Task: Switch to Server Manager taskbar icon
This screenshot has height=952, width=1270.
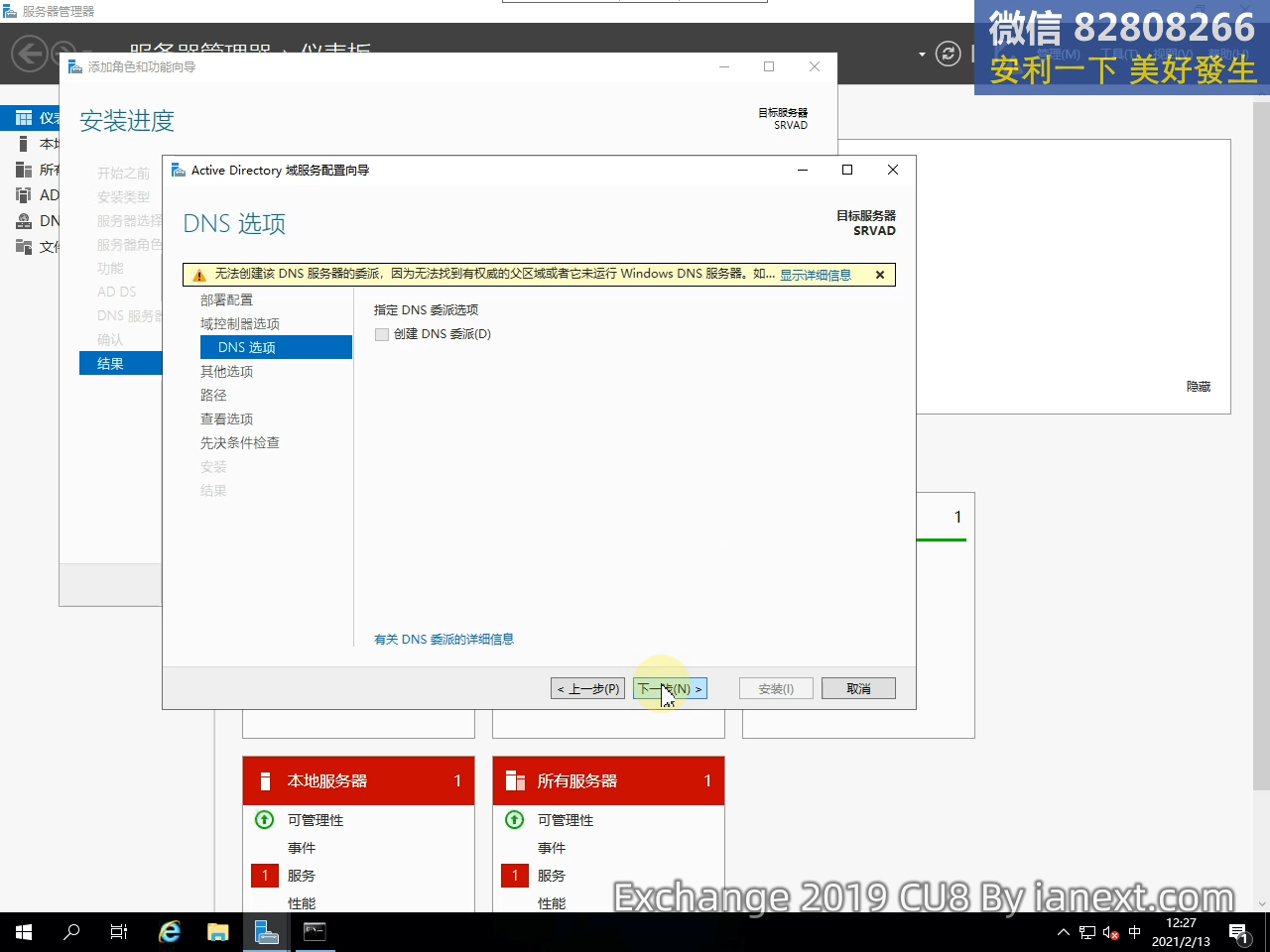Action: click(x=266, y=932)
